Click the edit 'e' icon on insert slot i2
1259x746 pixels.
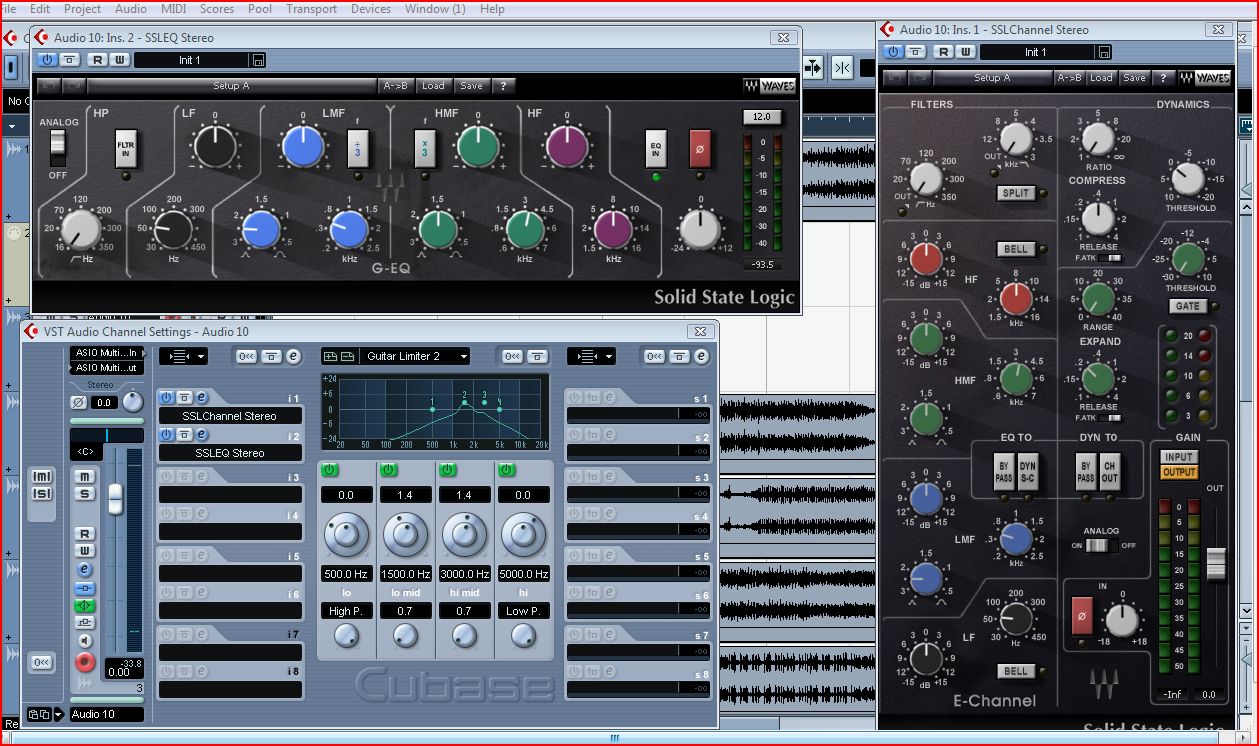(x=201, y=435)
